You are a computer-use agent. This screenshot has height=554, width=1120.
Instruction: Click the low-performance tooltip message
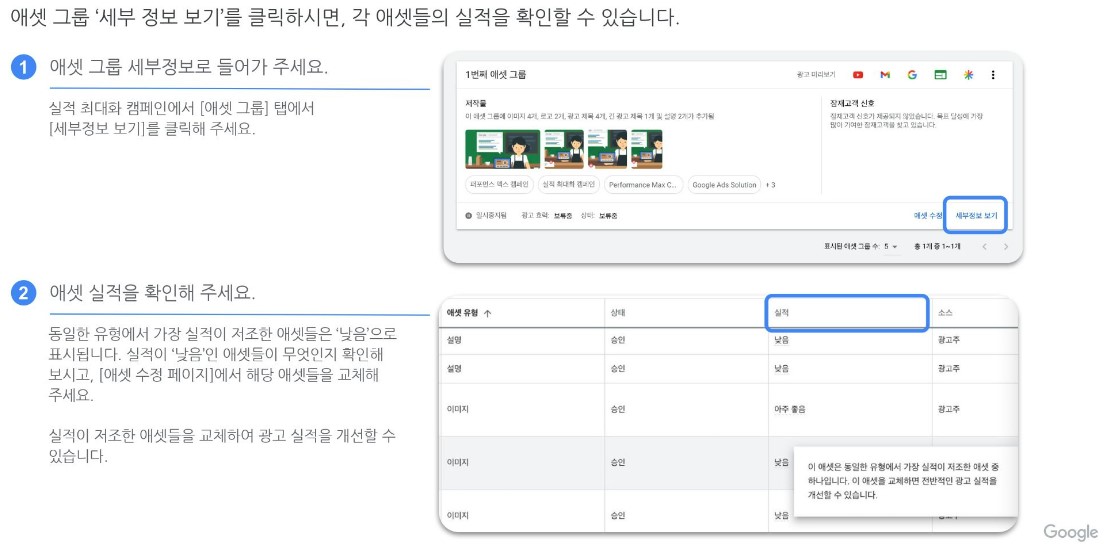(904, 480)
